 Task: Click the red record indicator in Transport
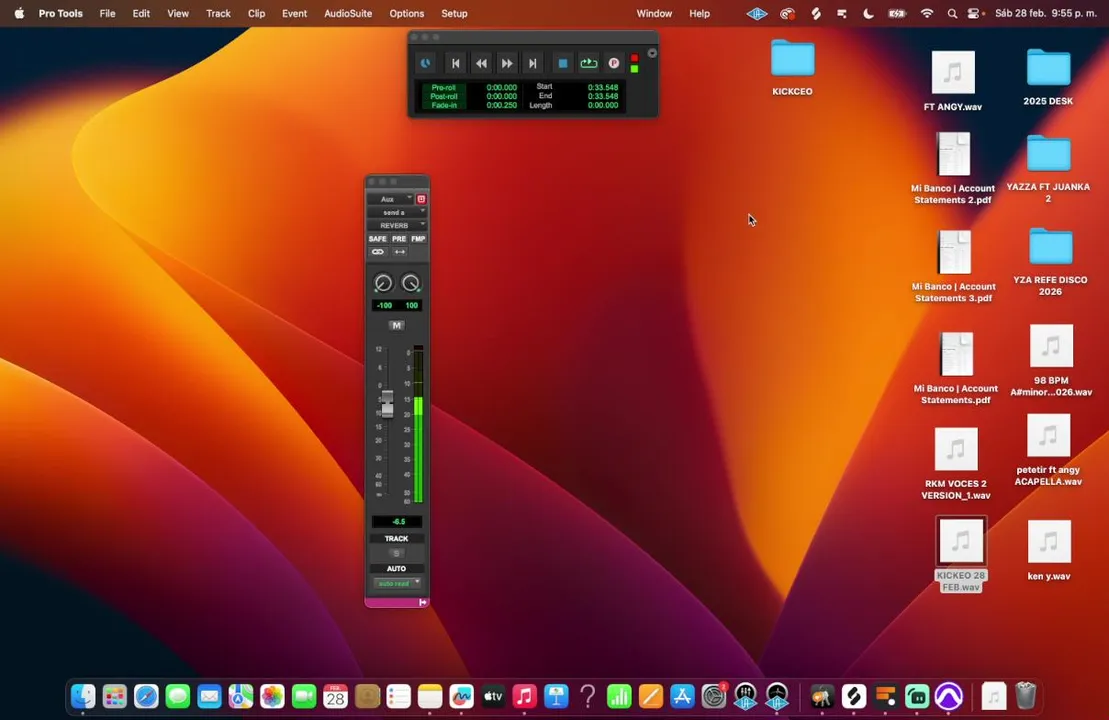pyautogui.click(x=634, y=58)
